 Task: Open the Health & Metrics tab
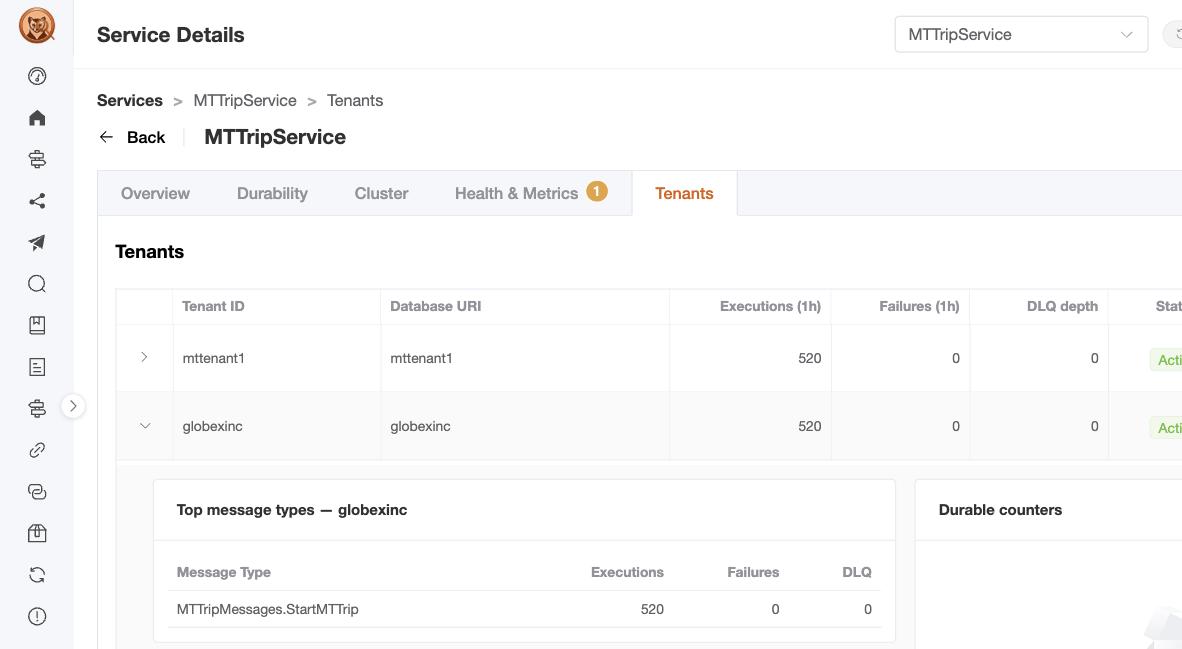516,194
